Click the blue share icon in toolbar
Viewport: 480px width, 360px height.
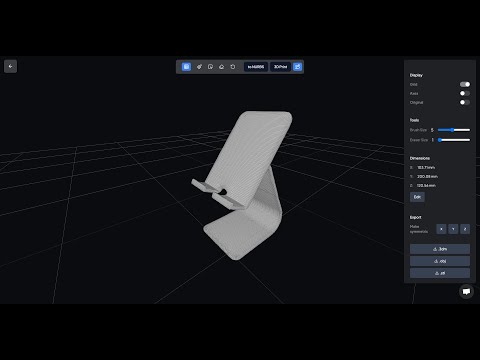click(x=297, y=67)
